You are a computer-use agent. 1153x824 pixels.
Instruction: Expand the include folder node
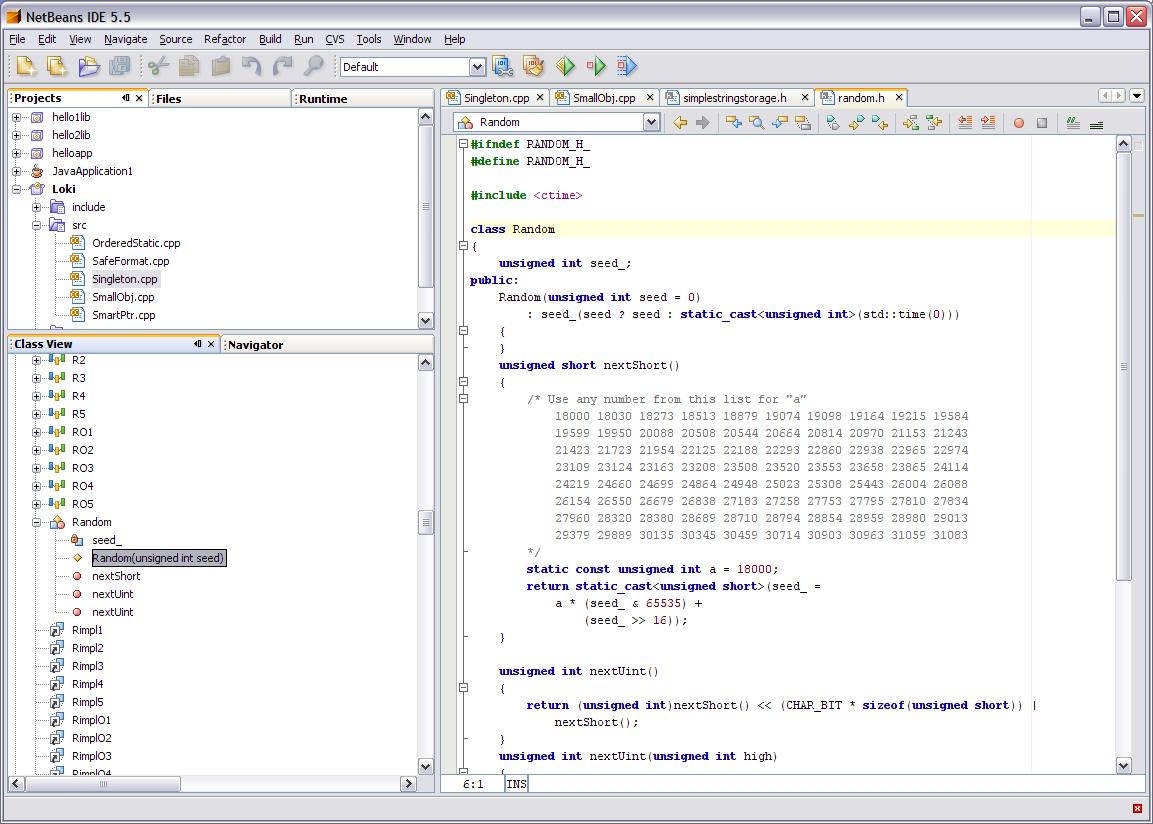36,207
